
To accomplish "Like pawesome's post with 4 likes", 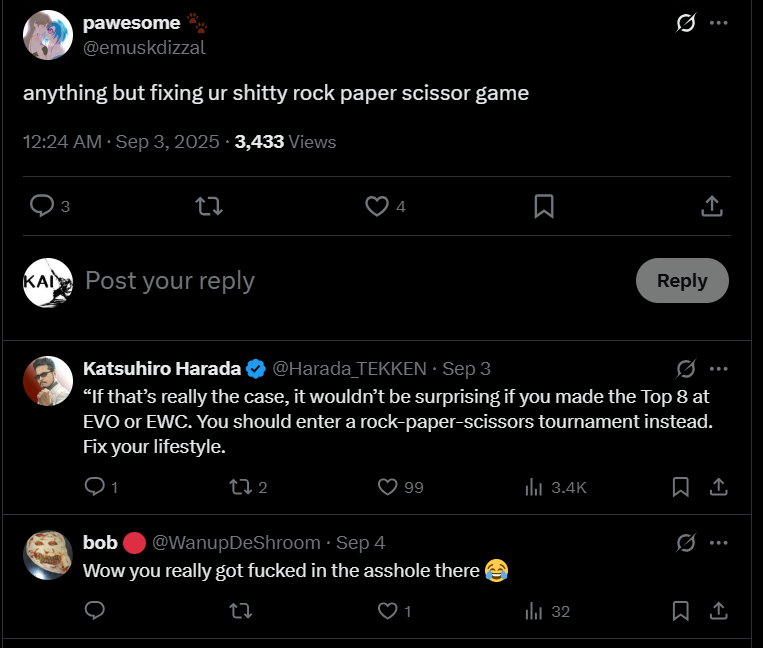I will coord(376,206).
